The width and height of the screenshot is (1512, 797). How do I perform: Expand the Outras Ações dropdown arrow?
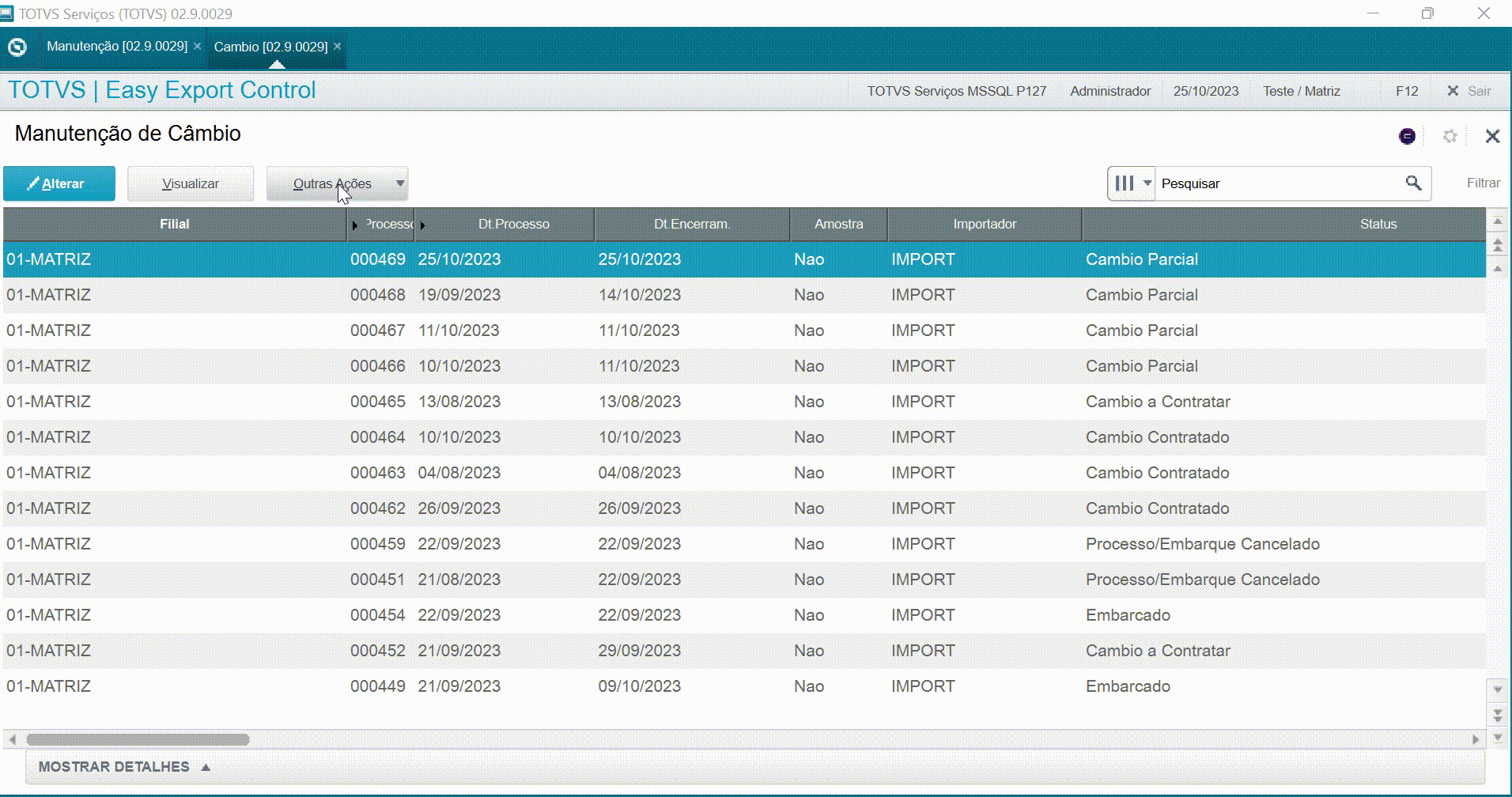pos(400,183)
